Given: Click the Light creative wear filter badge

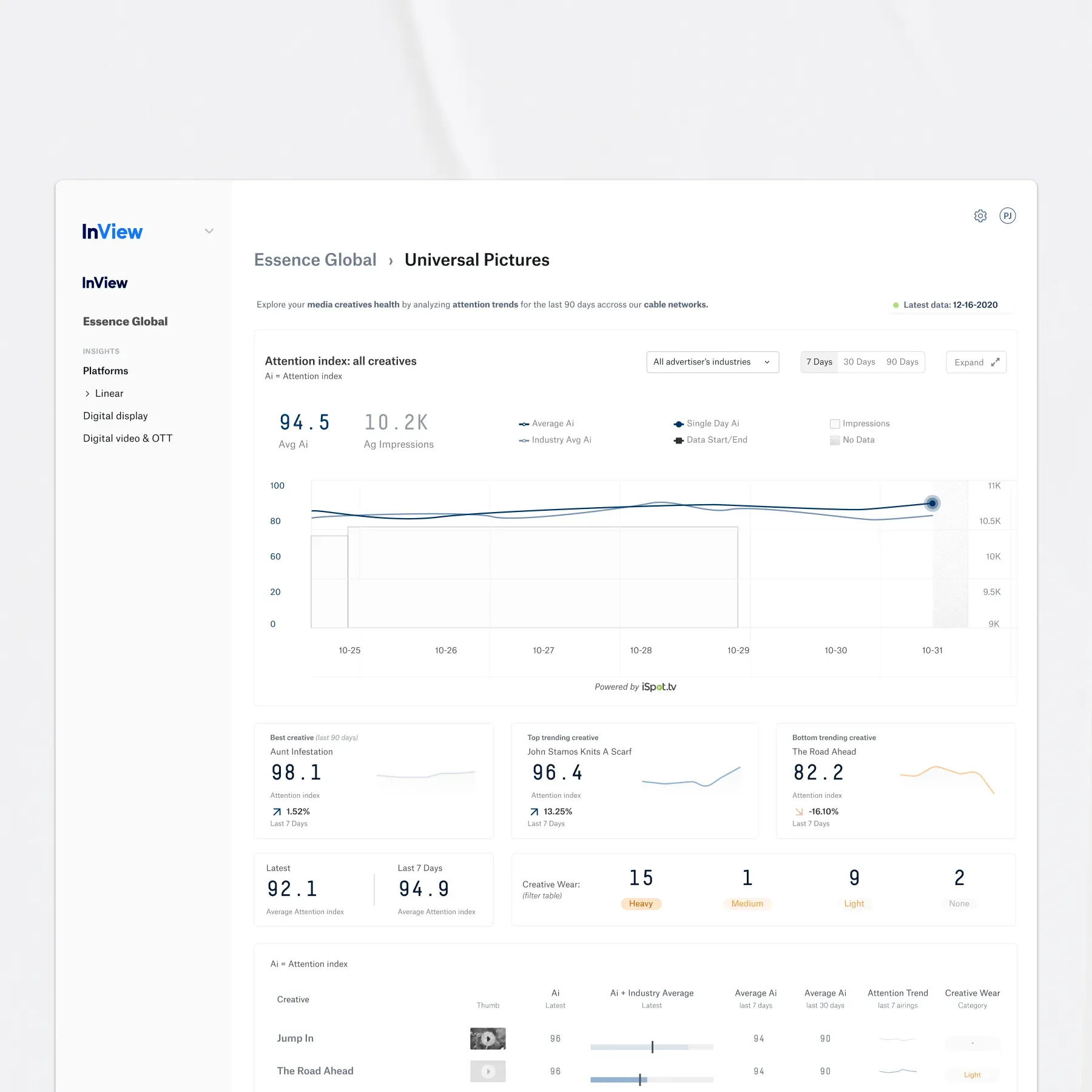Looking at the screenshot, I should (x=854, y=903).
